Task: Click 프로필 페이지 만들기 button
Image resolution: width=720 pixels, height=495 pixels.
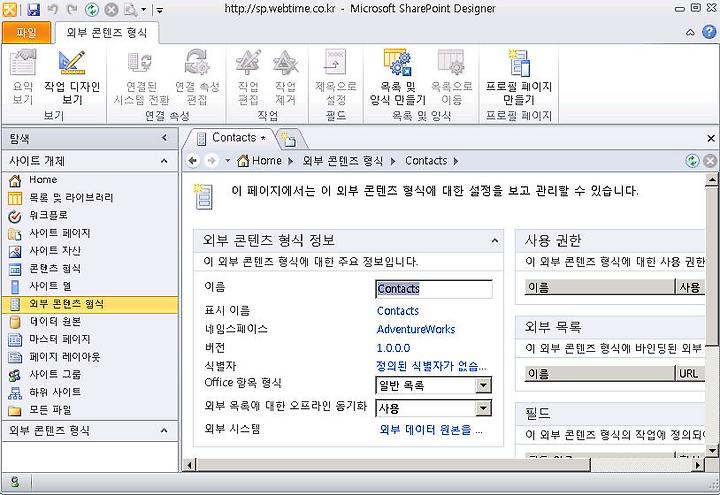Action: click(519, 77)
